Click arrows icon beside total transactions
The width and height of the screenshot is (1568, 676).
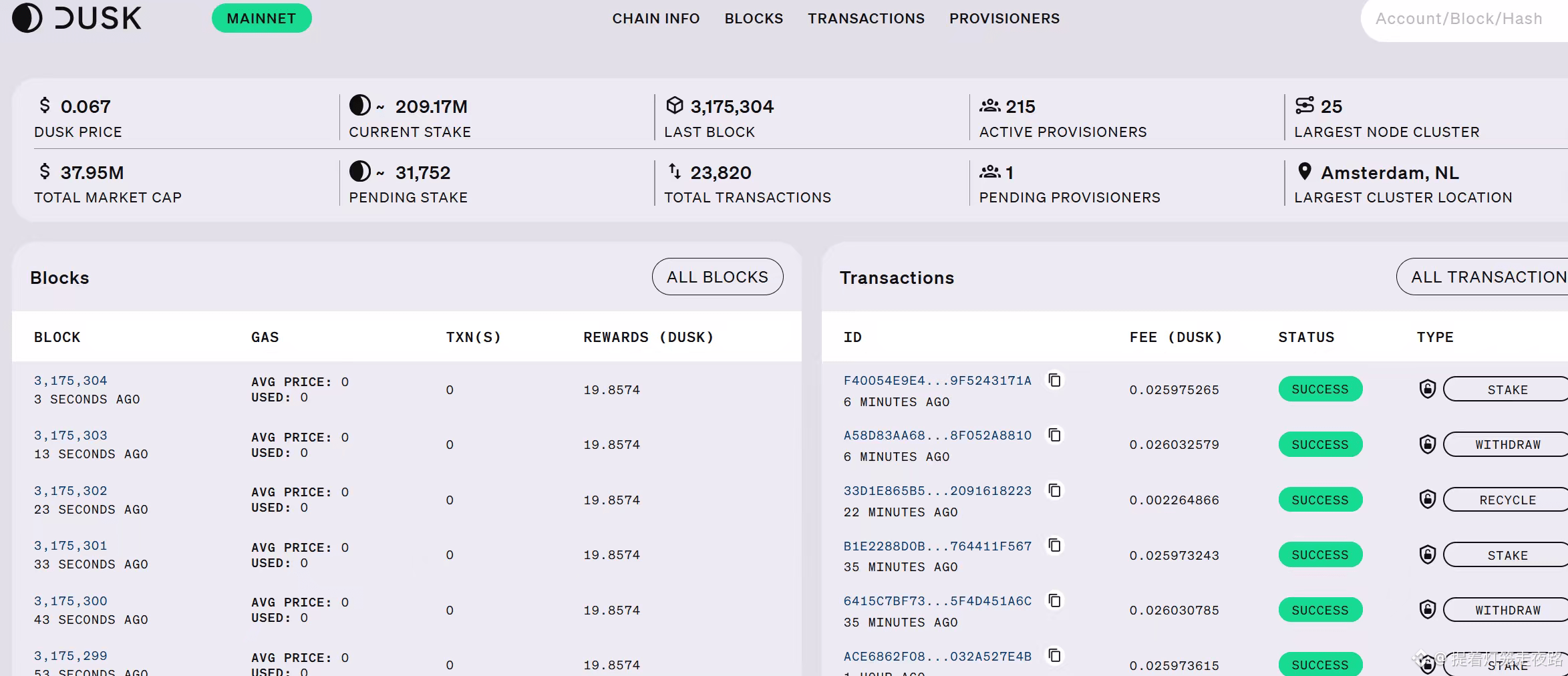pos(675,172)
